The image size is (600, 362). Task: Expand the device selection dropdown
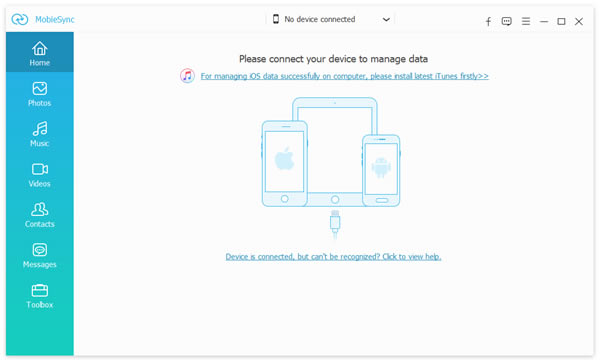tap(386, 19)
